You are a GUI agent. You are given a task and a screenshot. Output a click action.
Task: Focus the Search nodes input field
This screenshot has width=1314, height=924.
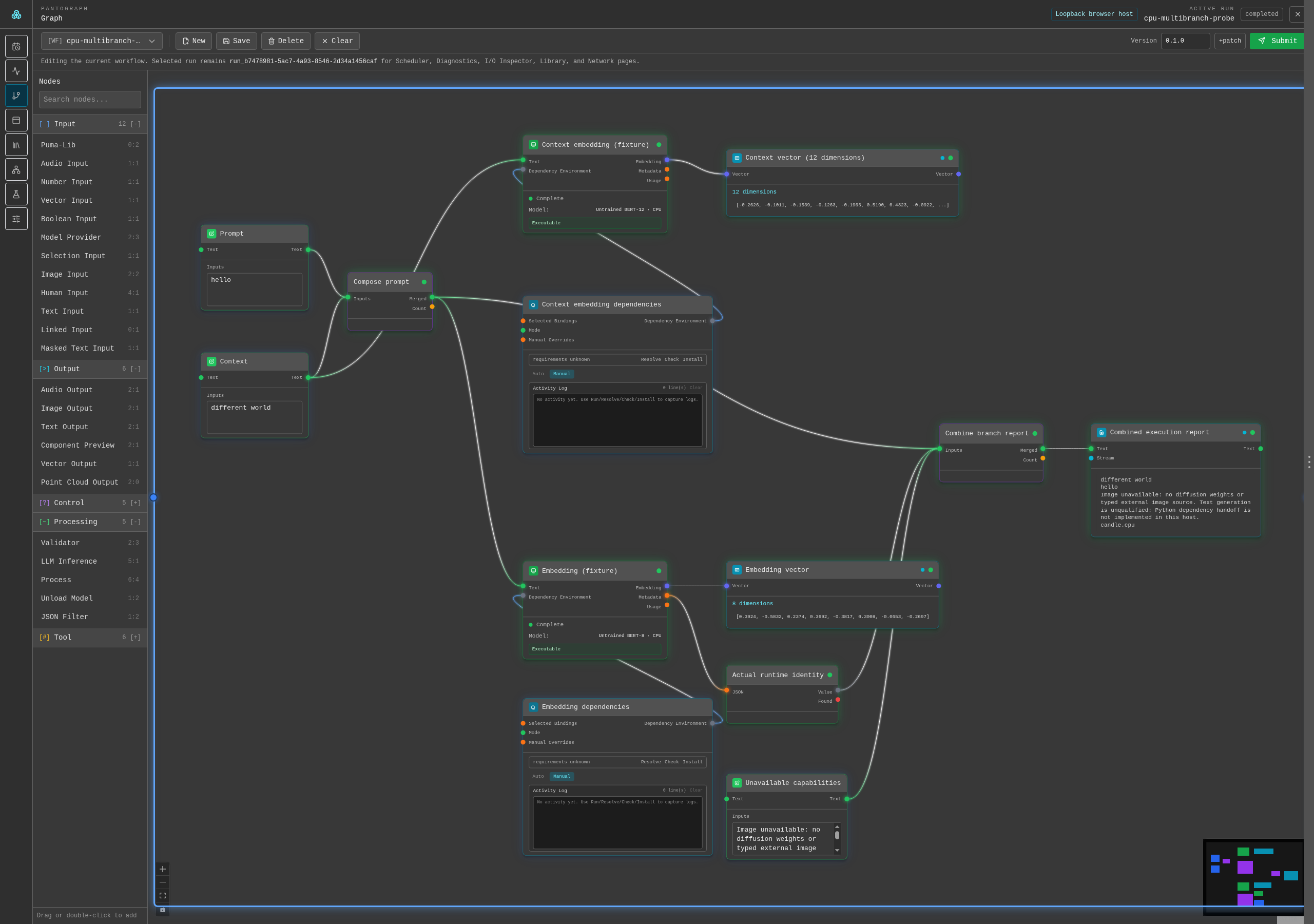[x=90, y=99]
